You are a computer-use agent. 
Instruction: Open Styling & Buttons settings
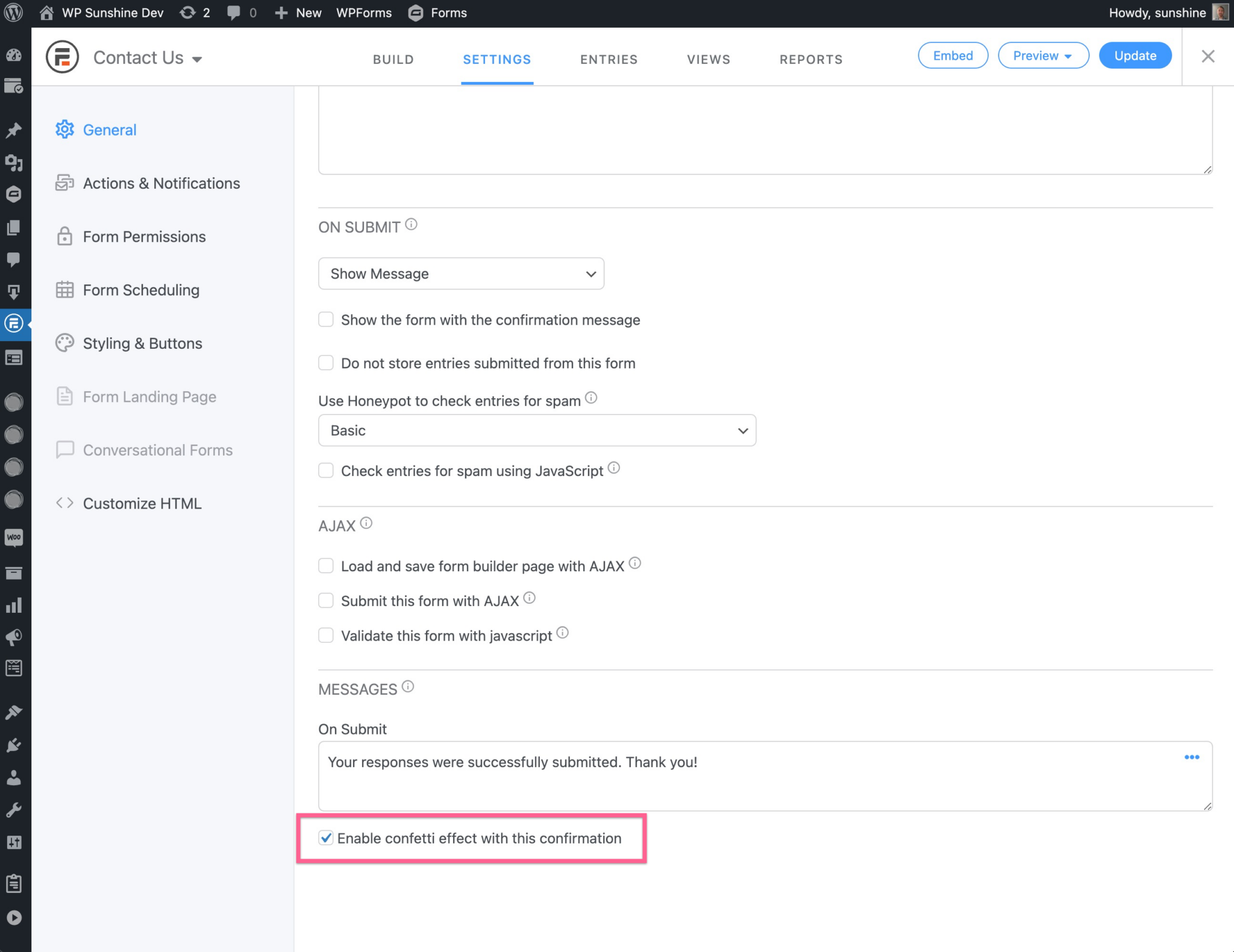coord(142,343)
